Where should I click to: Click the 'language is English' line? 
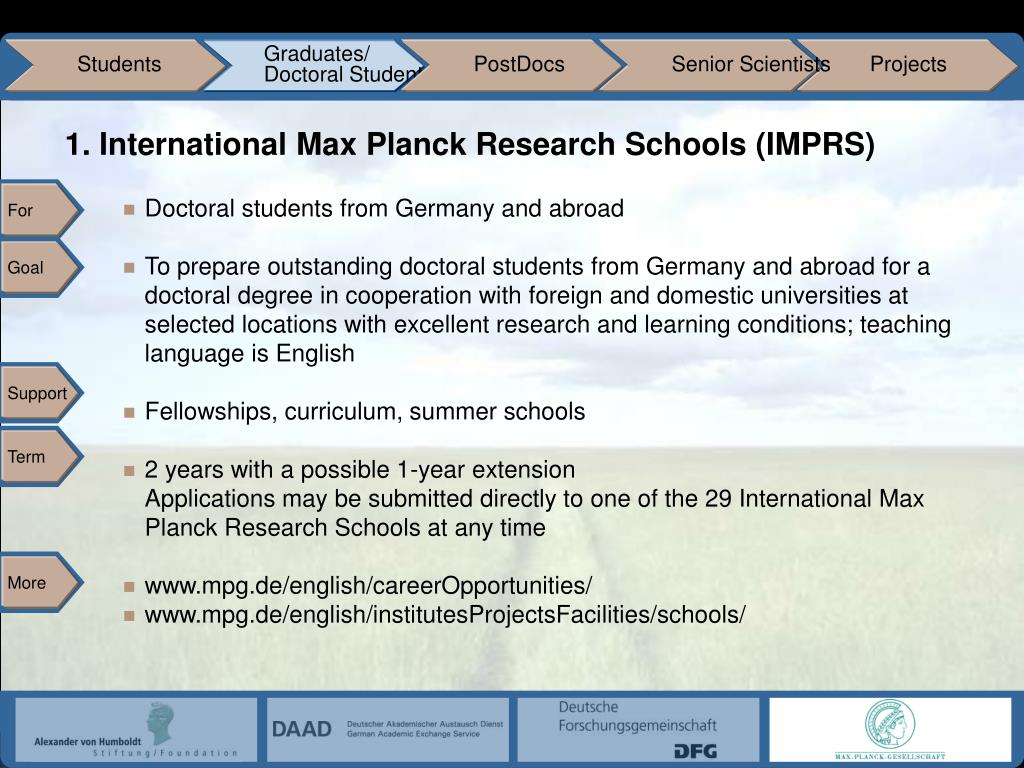click(249, 354)
